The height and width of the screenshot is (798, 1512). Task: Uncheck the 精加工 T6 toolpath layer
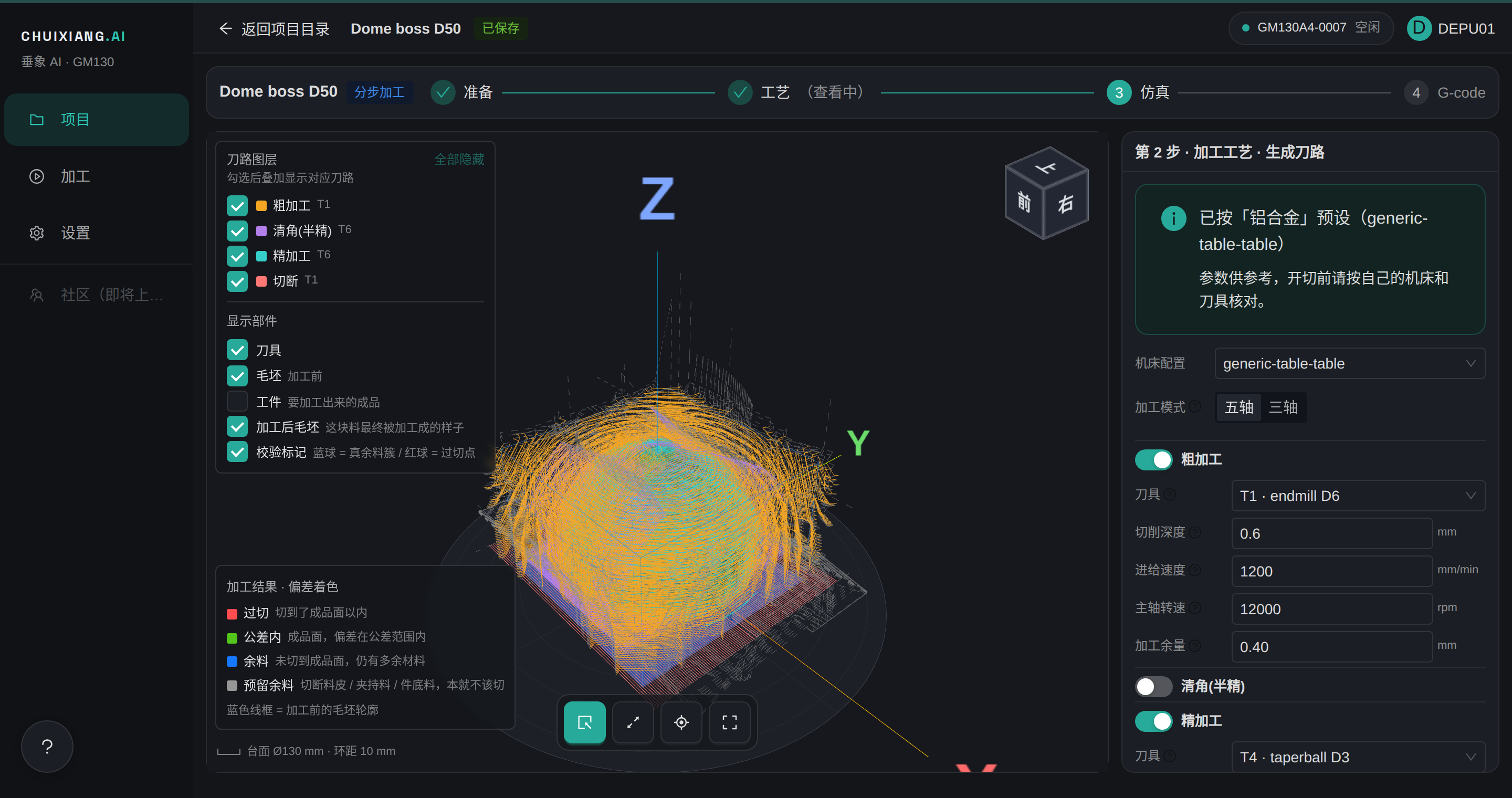(237, 256)
